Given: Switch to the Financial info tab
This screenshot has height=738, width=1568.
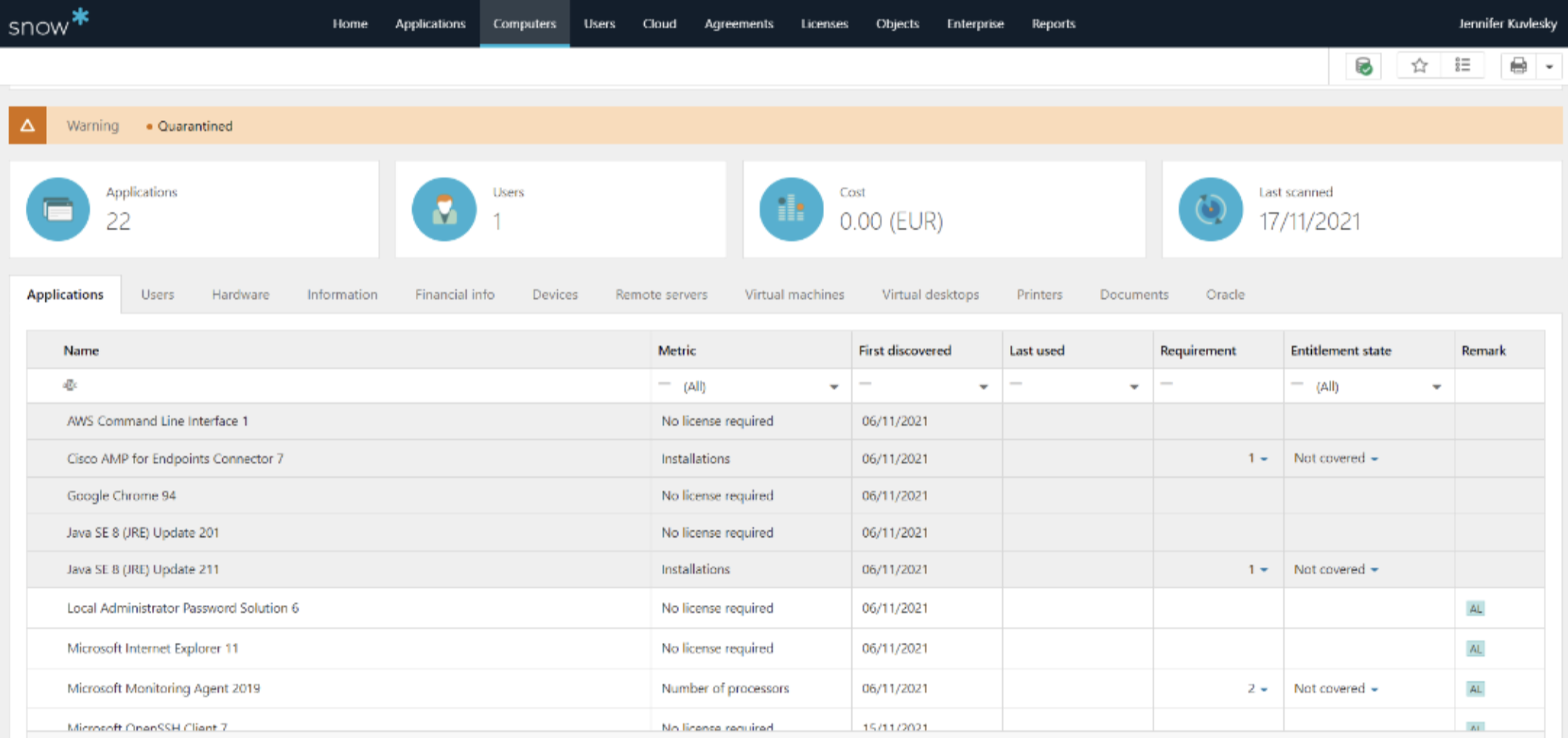Looking at the screenshot, I should 454,295.
